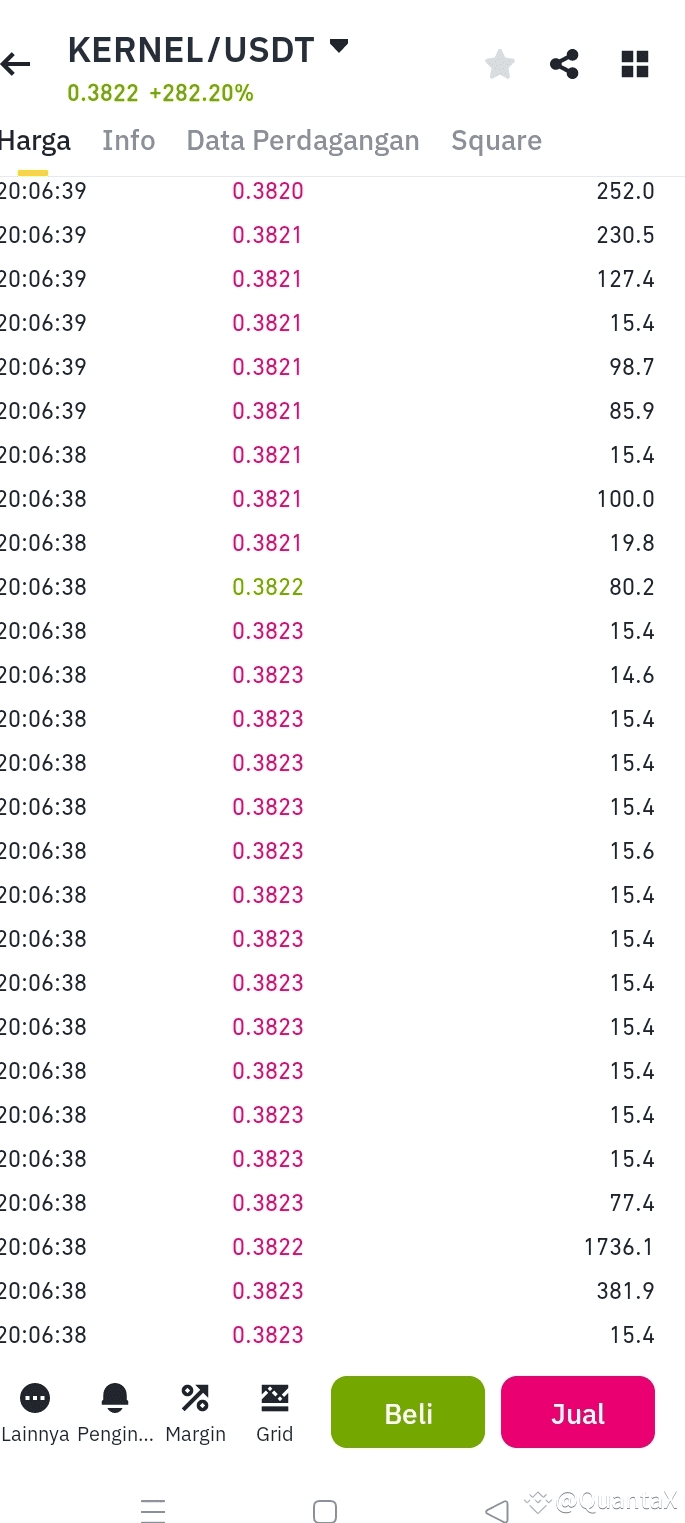Image resolution: width=685 pixels, height=1523 pixels.
Task: Go back using the left arrow icon
Action: [x=16, y=65]
